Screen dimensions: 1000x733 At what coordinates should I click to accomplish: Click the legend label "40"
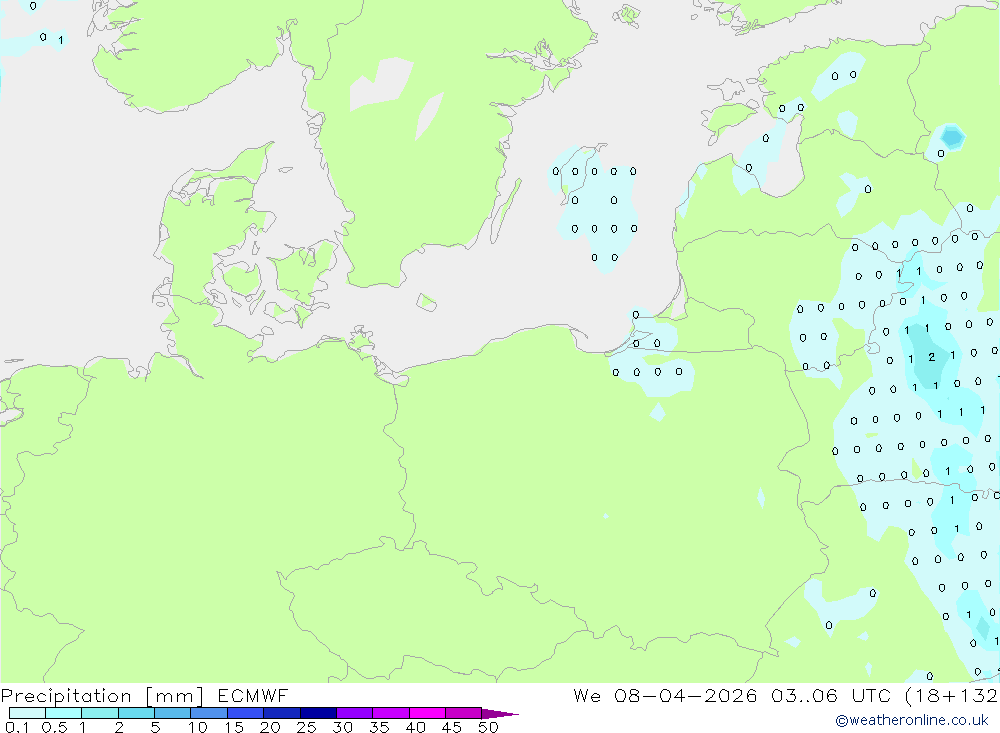click(415, 727)
